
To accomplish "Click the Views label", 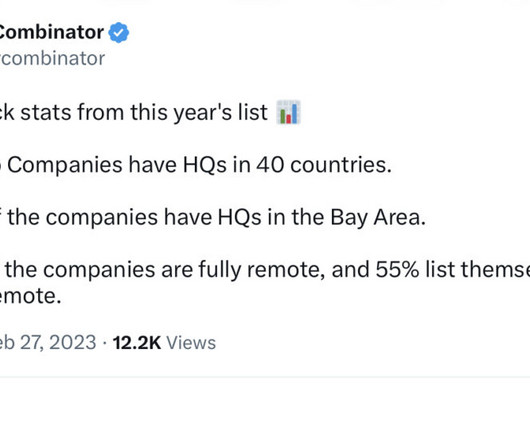I will (191, 343).
